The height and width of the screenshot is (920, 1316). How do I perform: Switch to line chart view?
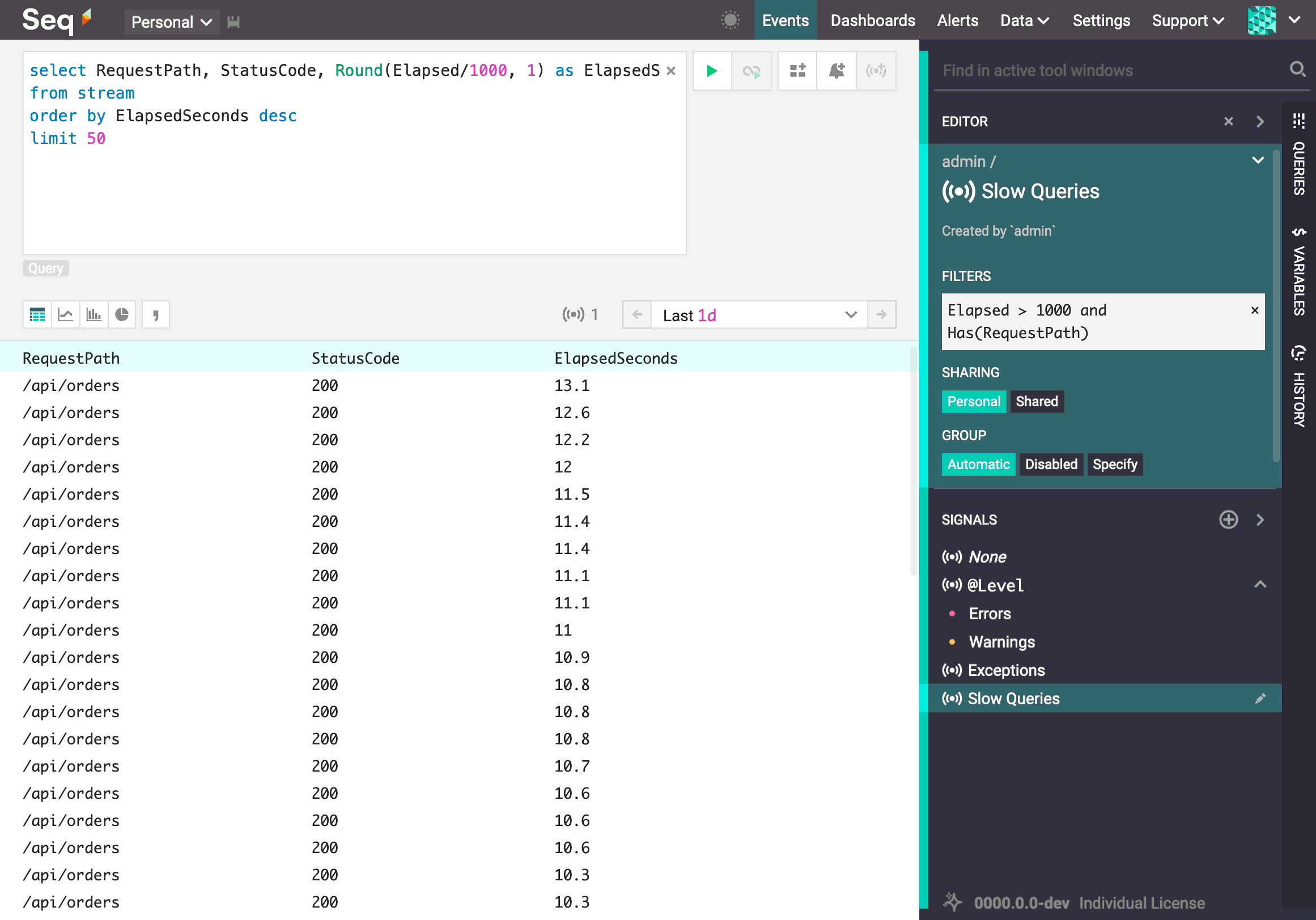coord(65,314)
